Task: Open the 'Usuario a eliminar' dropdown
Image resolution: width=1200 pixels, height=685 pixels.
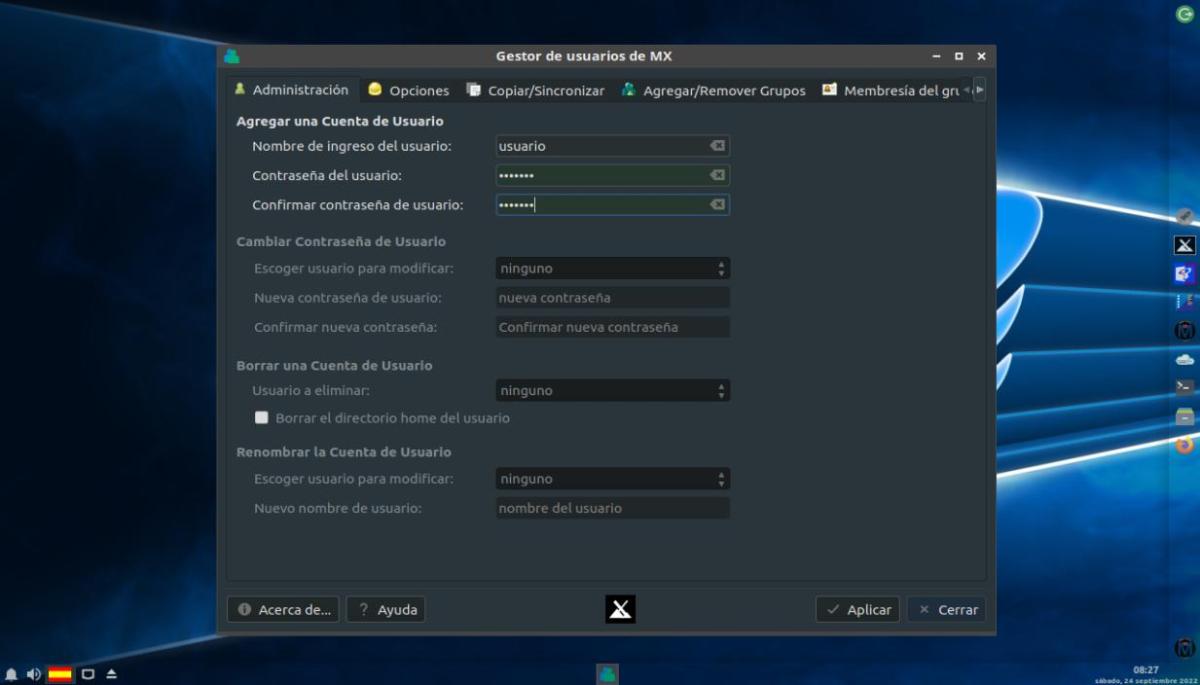Action: coord(612,391)
